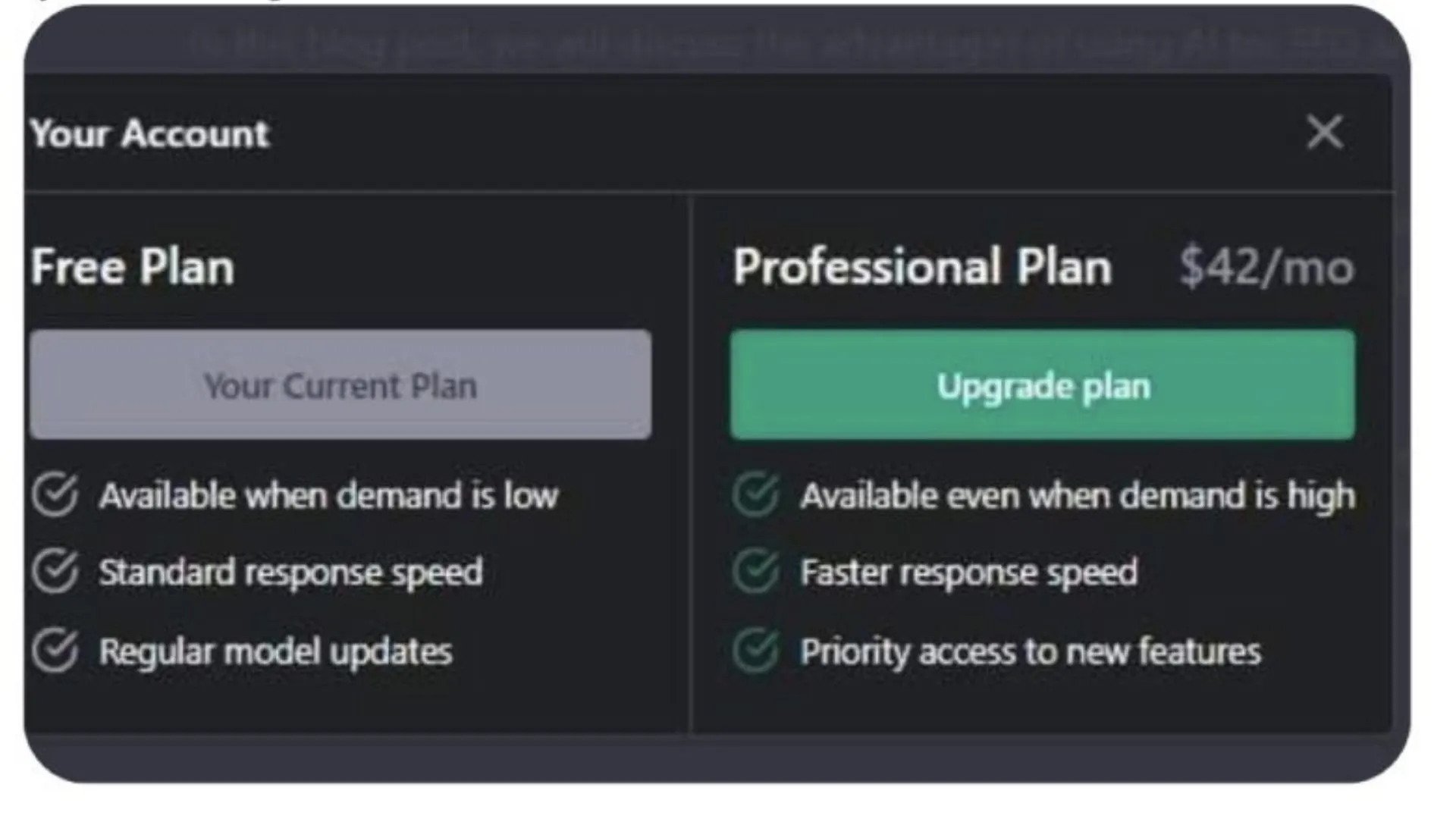
Task: Click the Standard response speed text
Action: 290,573
